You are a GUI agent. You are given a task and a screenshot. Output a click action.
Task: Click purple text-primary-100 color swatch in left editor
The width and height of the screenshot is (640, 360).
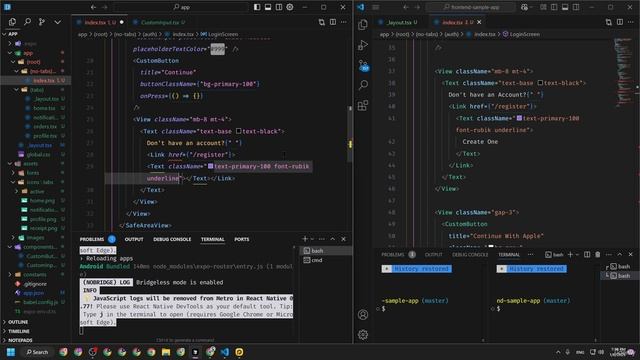pyautogui.click(x=211, y=166)
